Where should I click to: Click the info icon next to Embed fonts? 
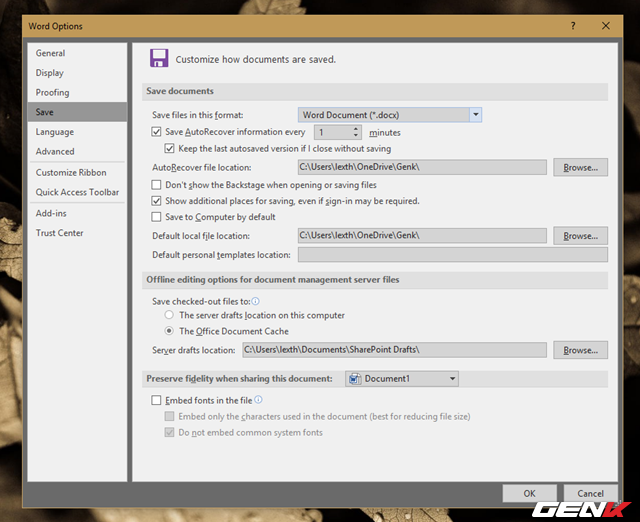click(x=258, y=400)
